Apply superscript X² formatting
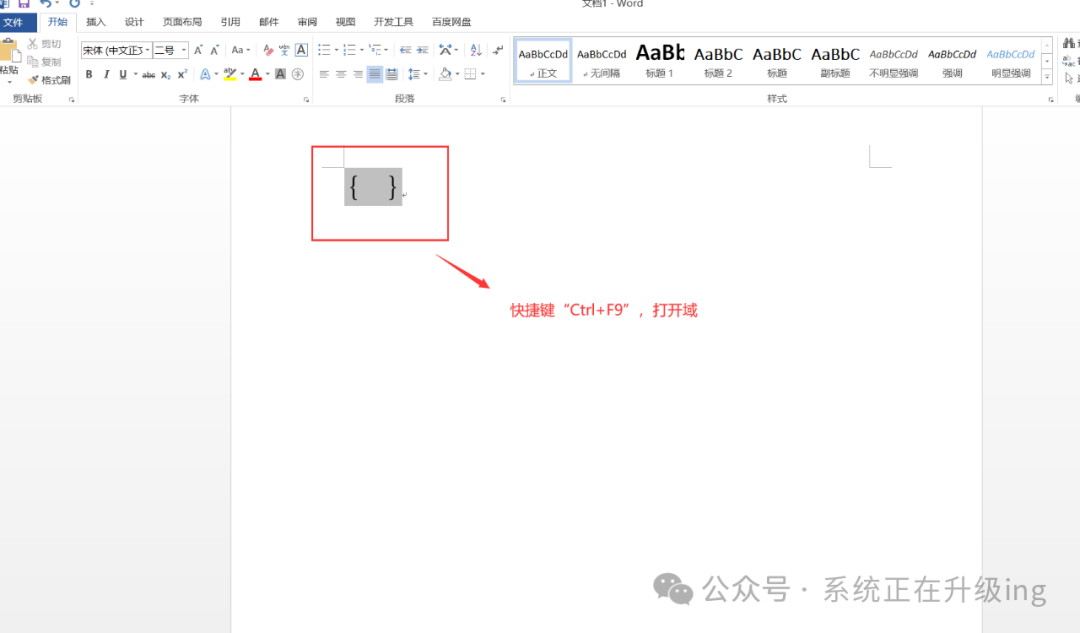This screenshot has height=633, width=1080. tap(182, 74)
